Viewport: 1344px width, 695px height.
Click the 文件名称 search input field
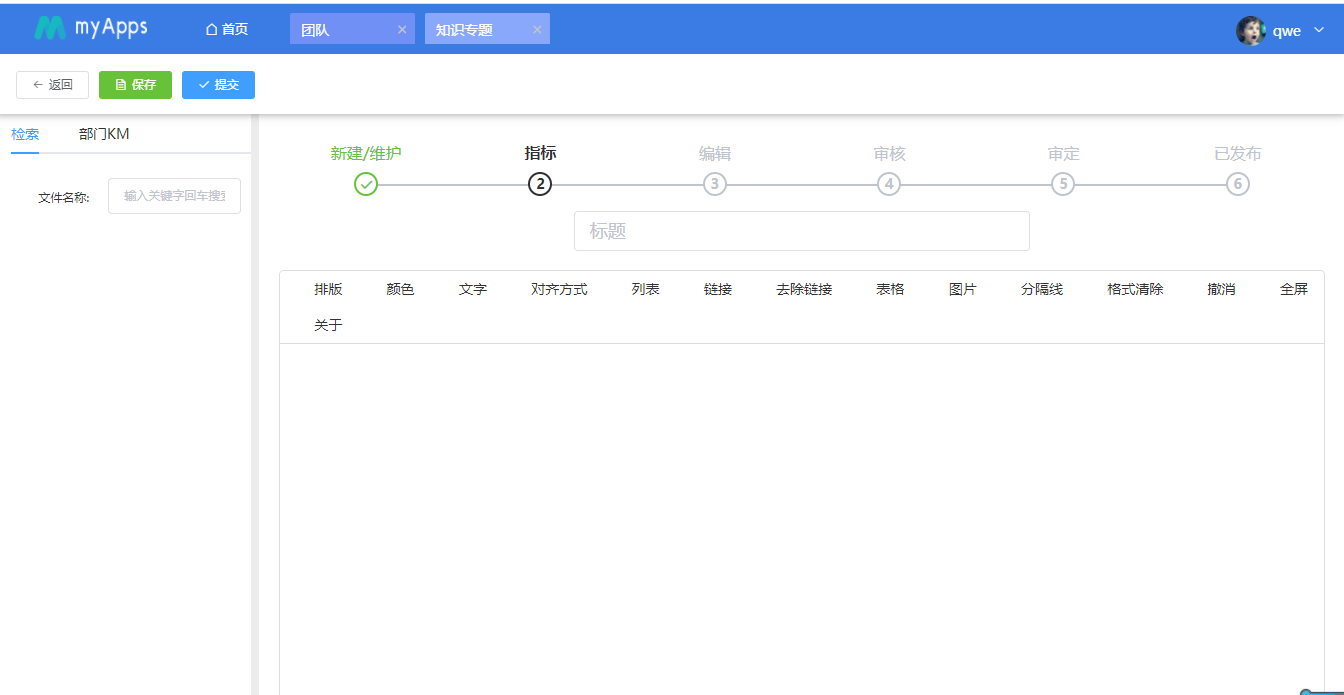(174, 196)
